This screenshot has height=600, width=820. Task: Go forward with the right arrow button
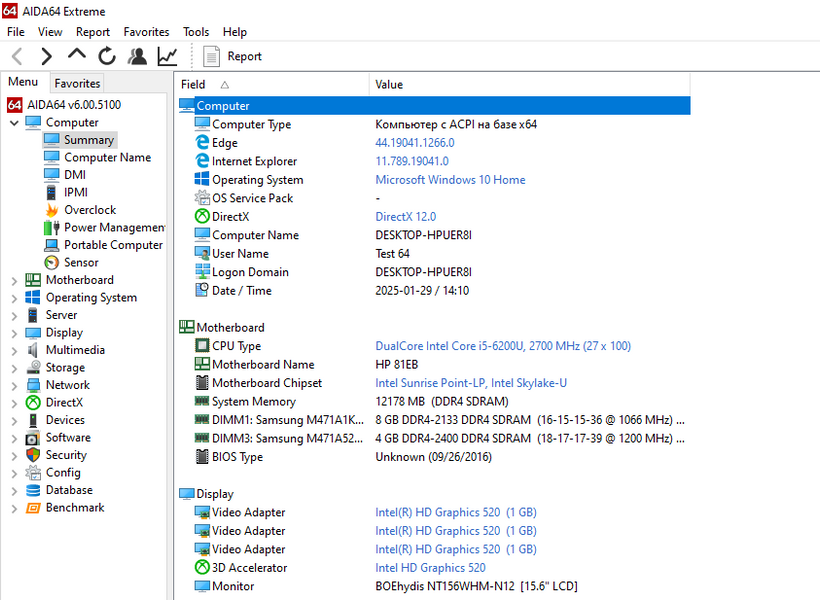(x=47, y=56)
